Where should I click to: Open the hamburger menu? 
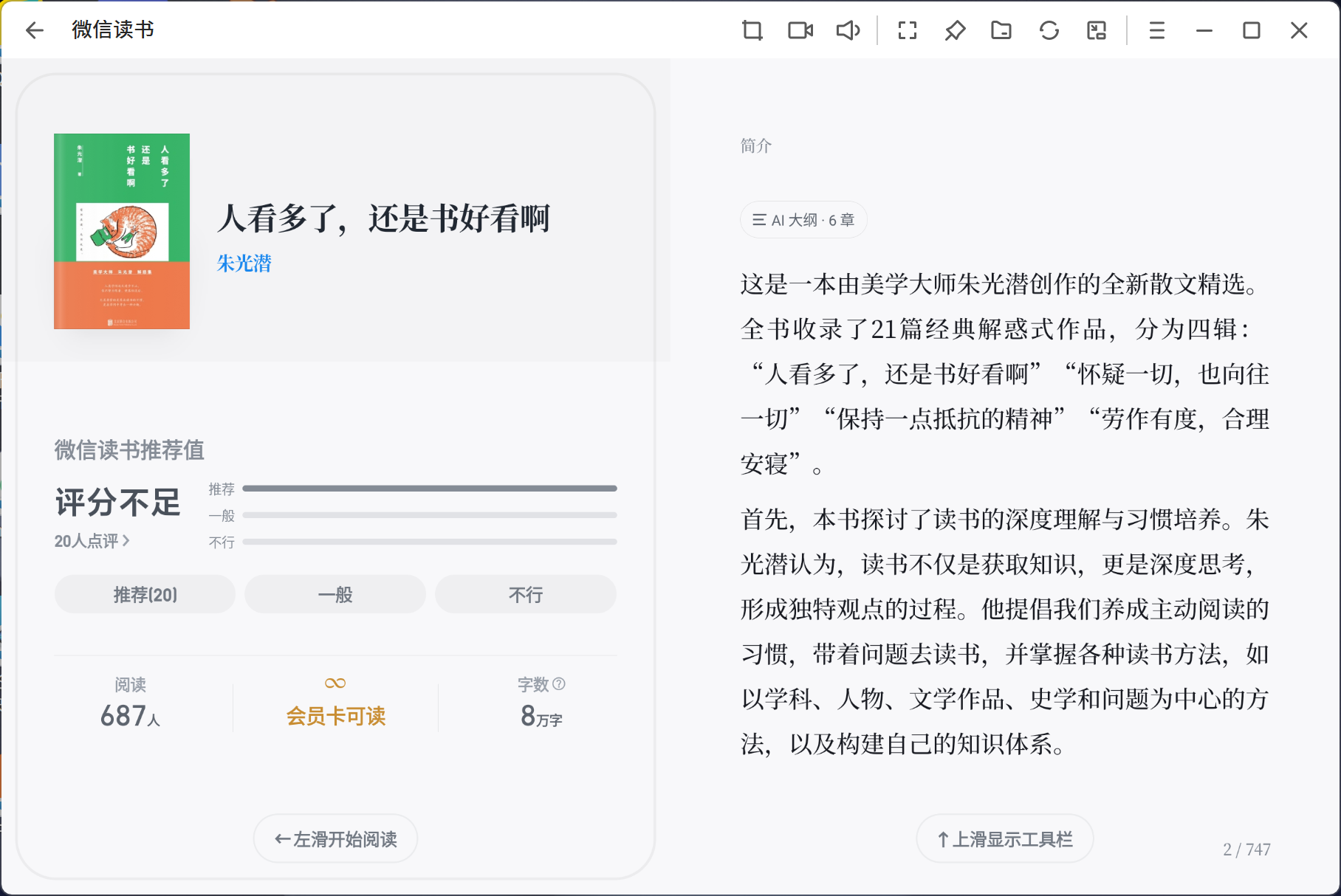(1156, 30)
